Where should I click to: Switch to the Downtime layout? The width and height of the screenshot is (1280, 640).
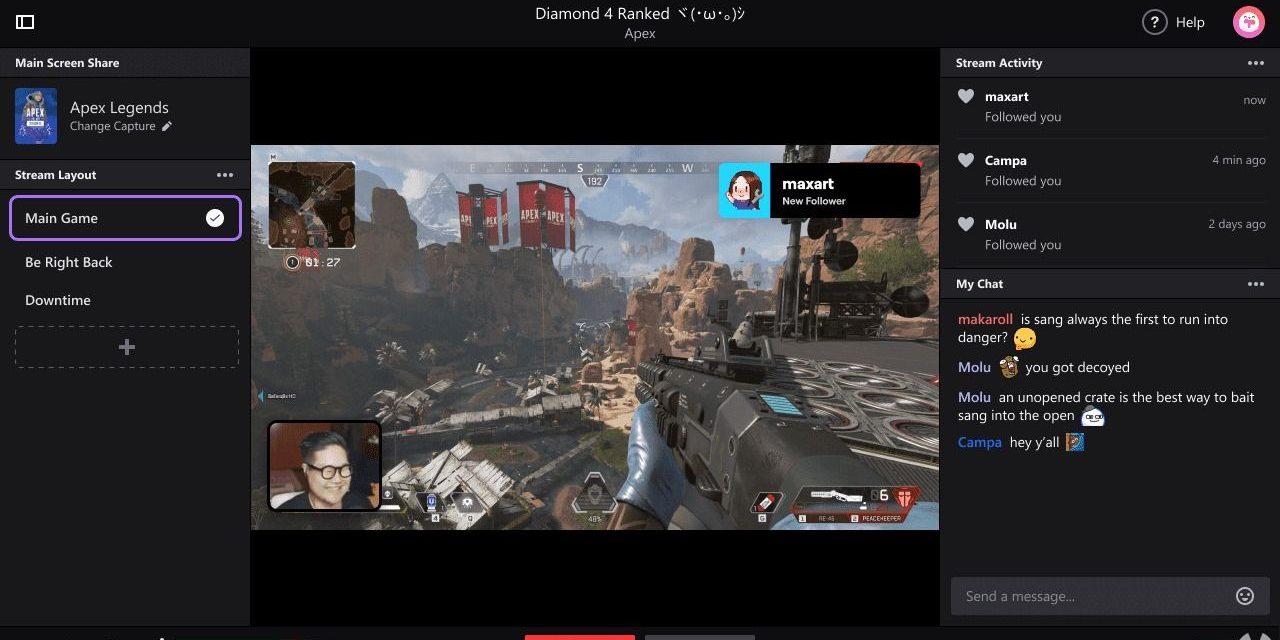tap(58, 300)
